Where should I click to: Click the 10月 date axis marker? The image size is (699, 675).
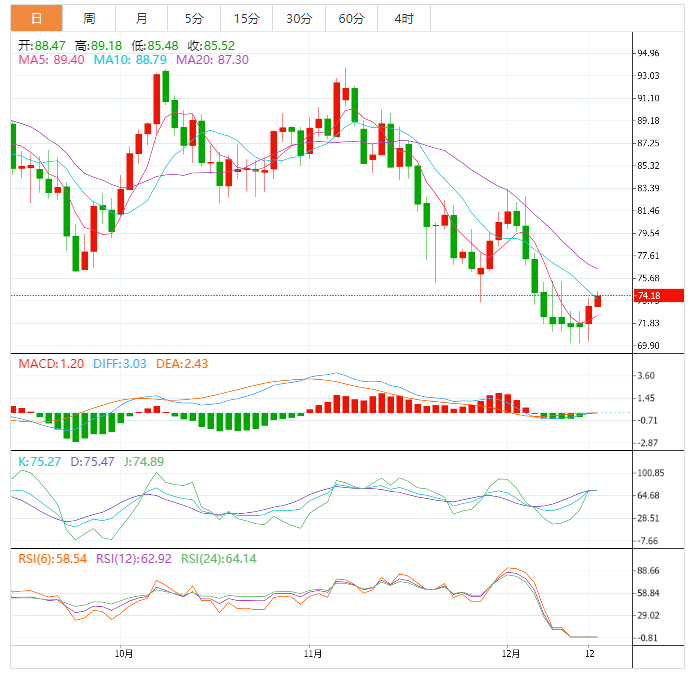124,654
